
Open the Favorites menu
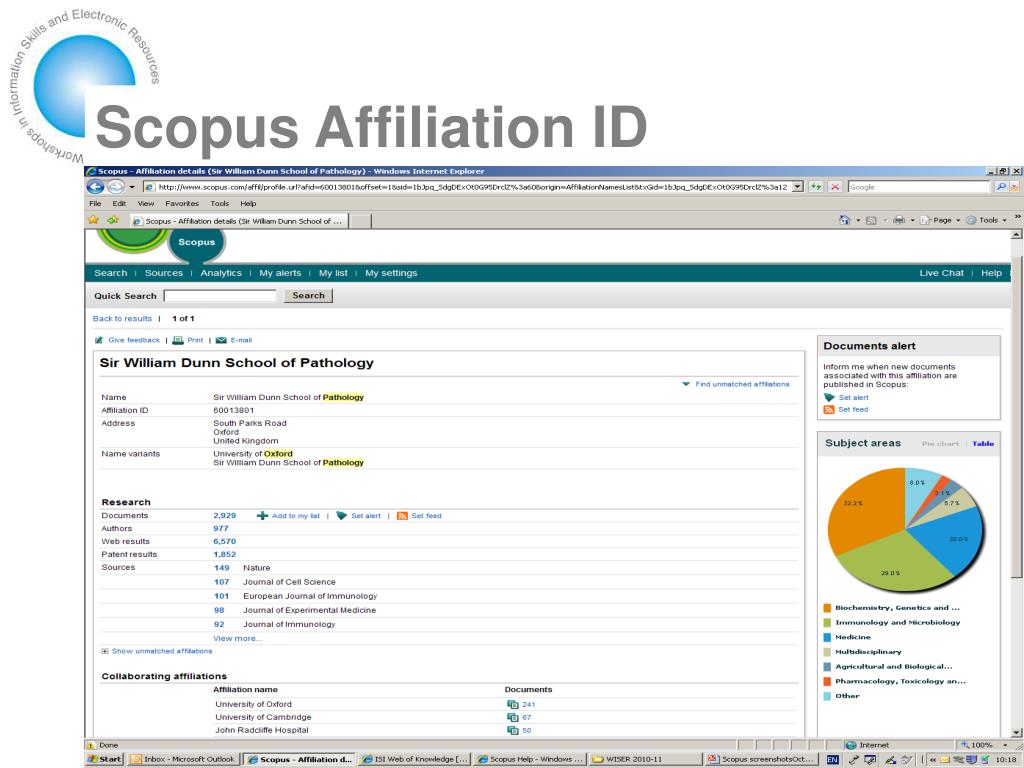point(182,204)
